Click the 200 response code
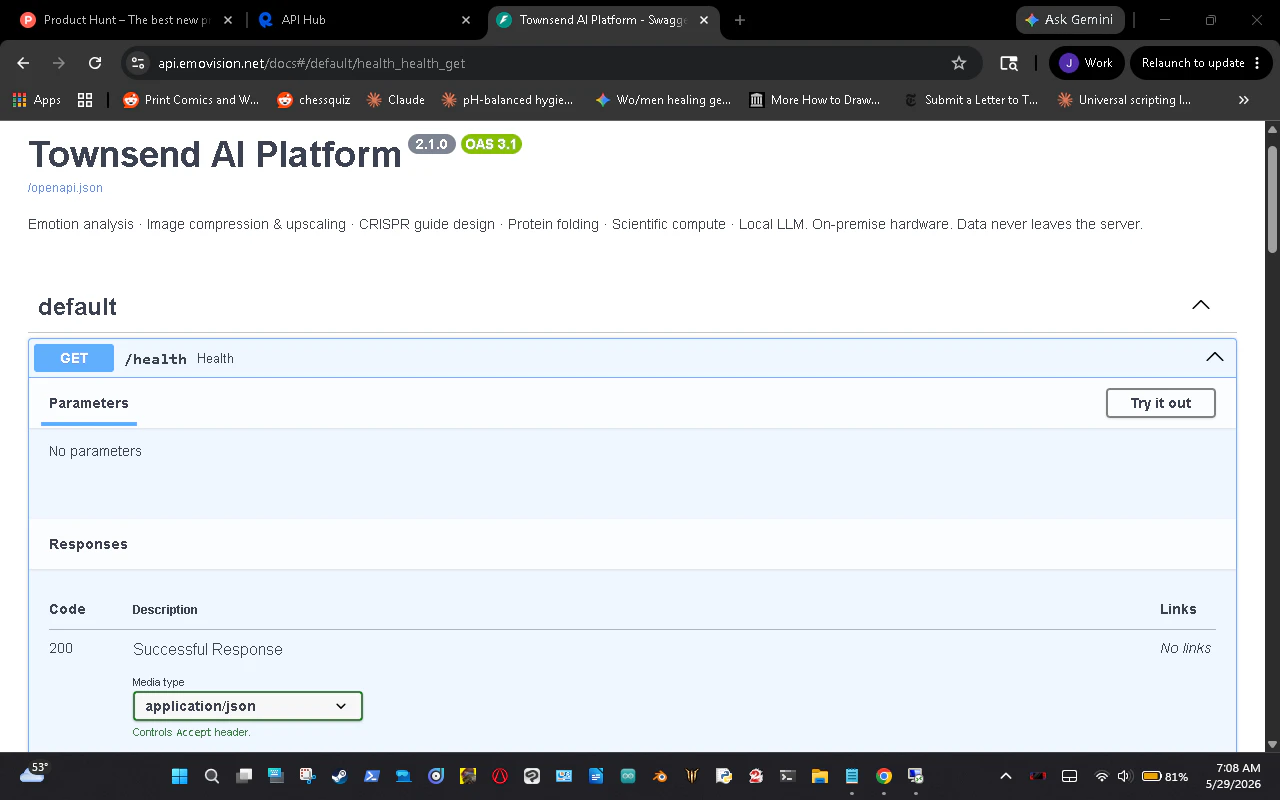 tap(61, 648)
